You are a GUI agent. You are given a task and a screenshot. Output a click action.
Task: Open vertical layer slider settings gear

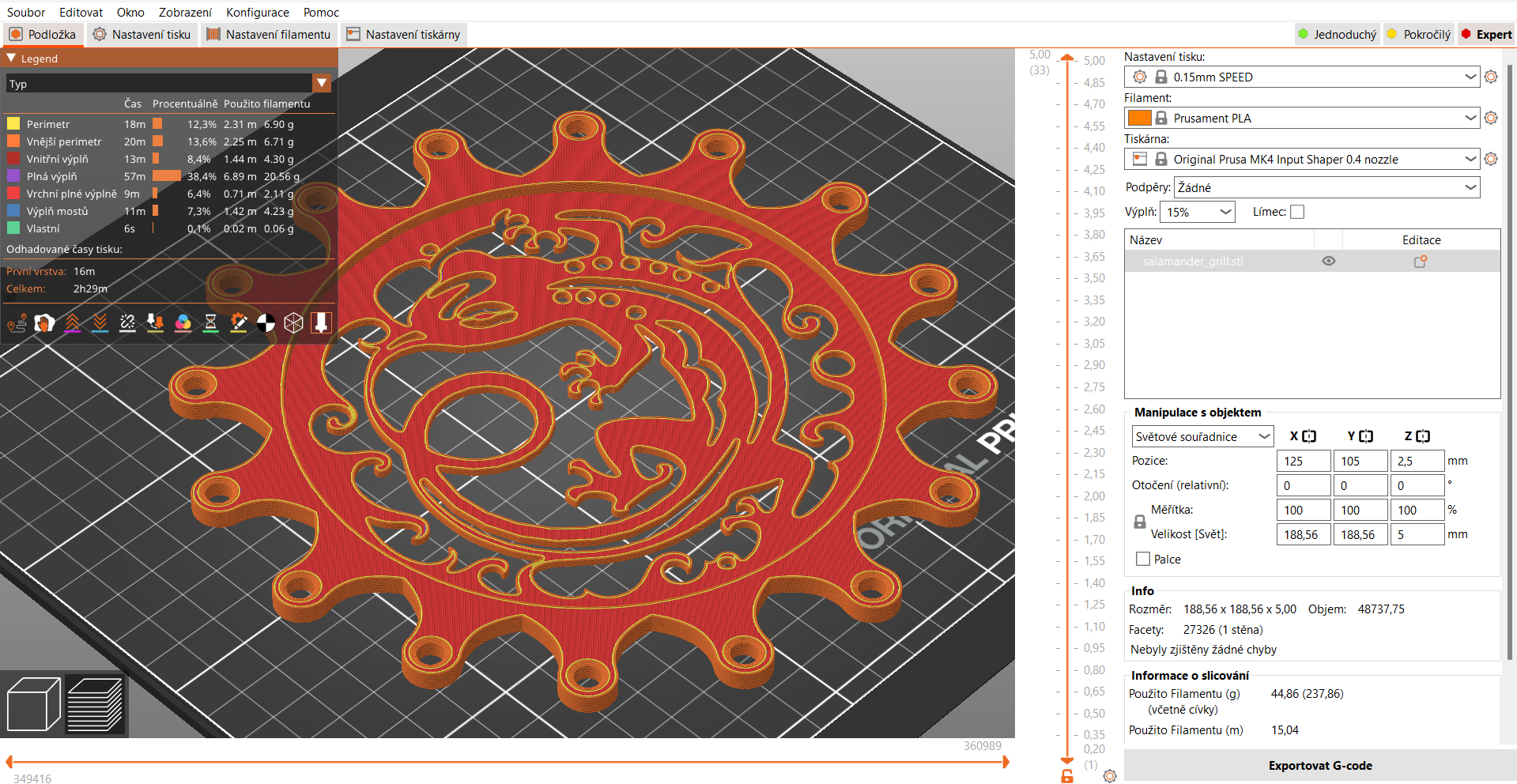point(1110,776)
